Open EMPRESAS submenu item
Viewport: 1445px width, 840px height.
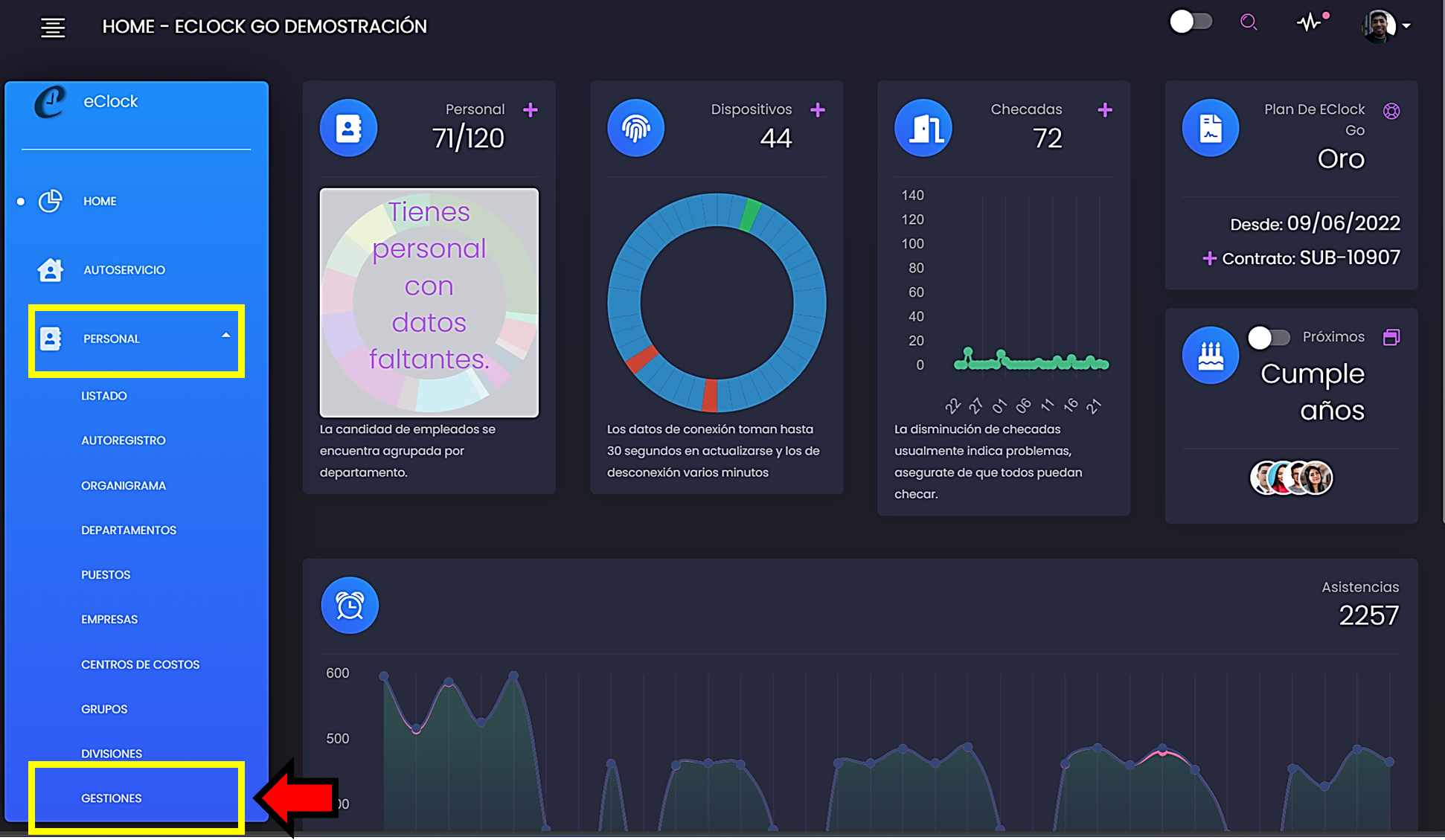coord(109,620)
